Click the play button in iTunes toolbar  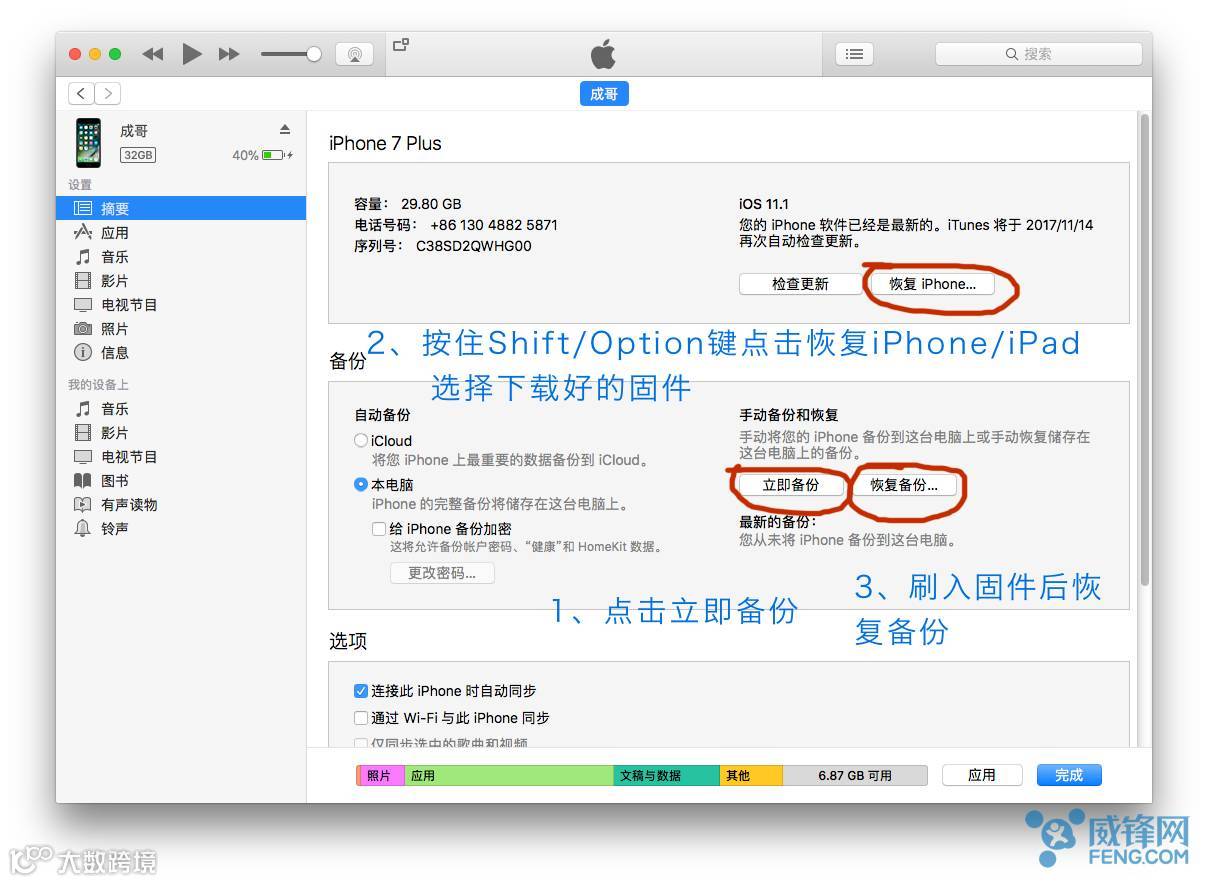point(192,54)
